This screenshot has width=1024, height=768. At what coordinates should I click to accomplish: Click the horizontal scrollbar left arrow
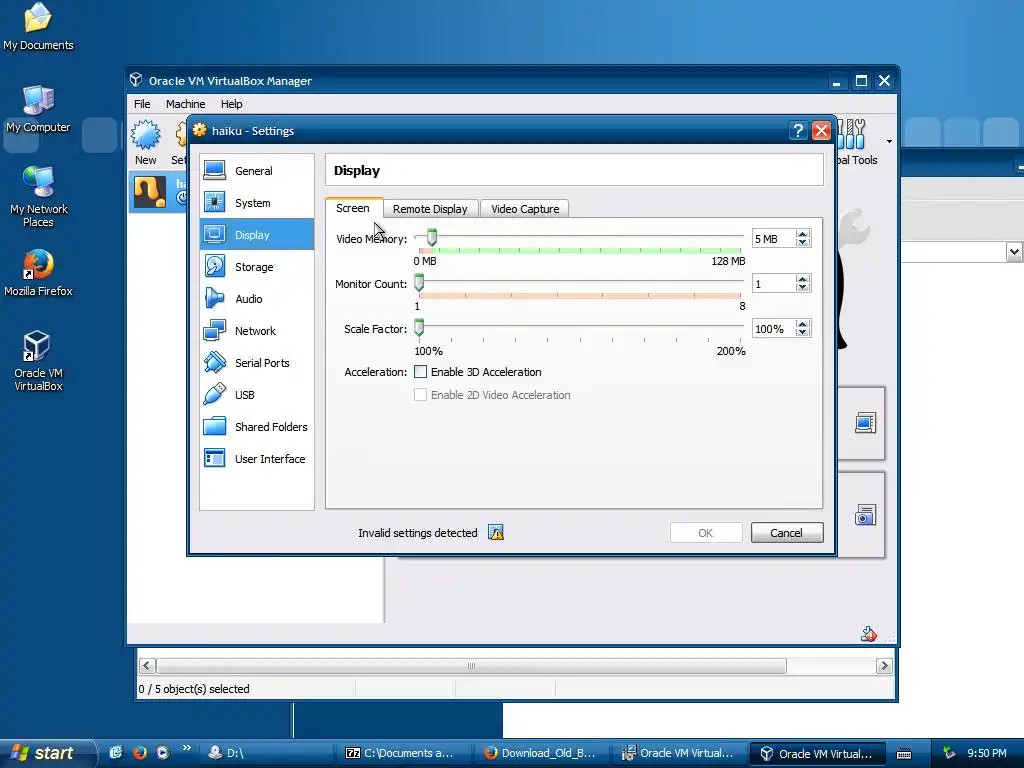(147, 665)
